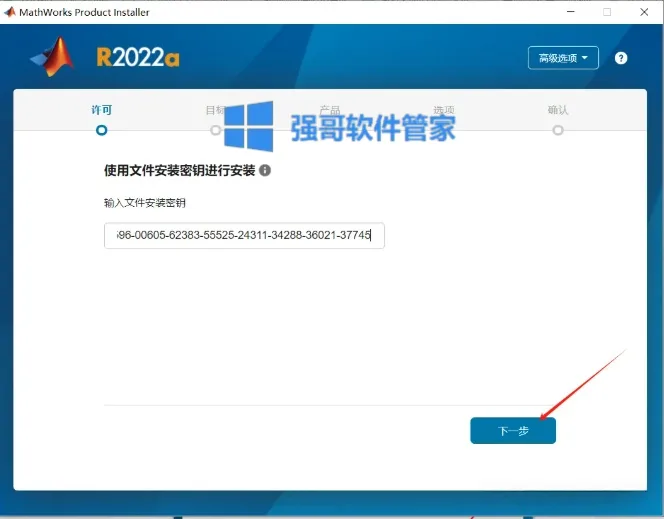The image size is (664, 519).
Task: Click info icon beside 使用文件安装密钥进行安装
Action: click(265, 171)
